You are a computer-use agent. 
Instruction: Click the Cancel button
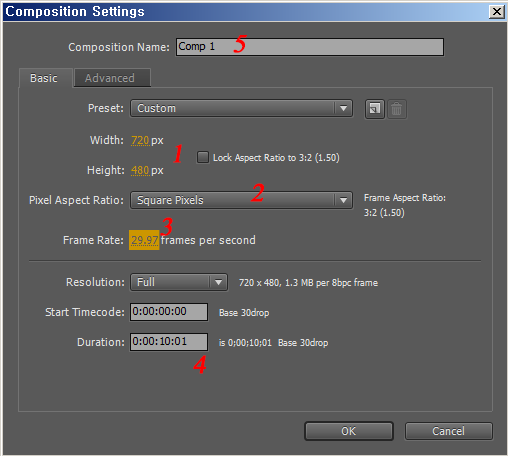[x=448, y=431]
